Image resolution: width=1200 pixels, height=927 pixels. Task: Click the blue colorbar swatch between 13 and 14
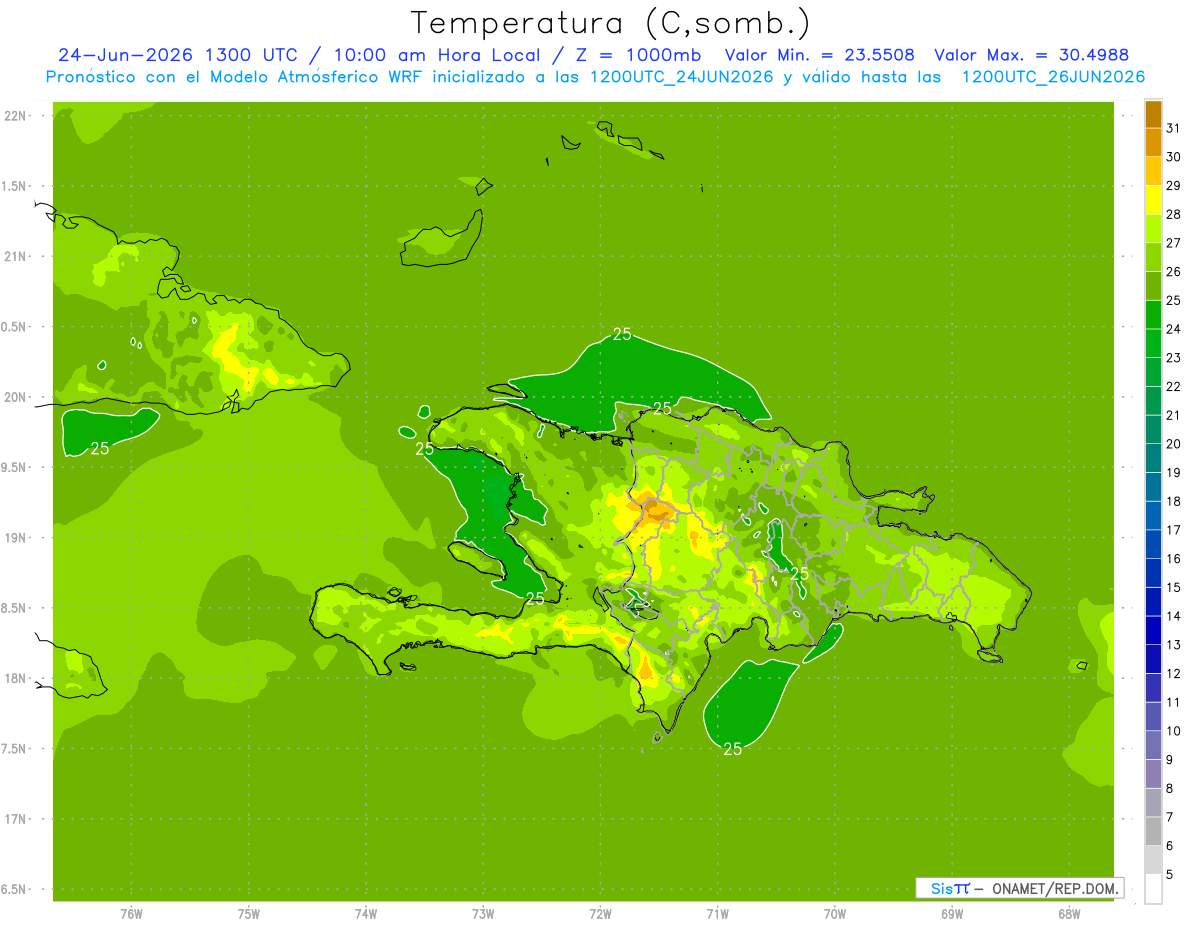tap(1153, 631)
